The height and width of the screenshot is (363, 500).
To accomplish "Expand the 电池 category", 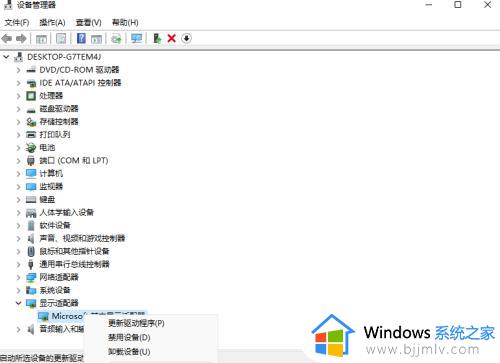I will (18, 148).
